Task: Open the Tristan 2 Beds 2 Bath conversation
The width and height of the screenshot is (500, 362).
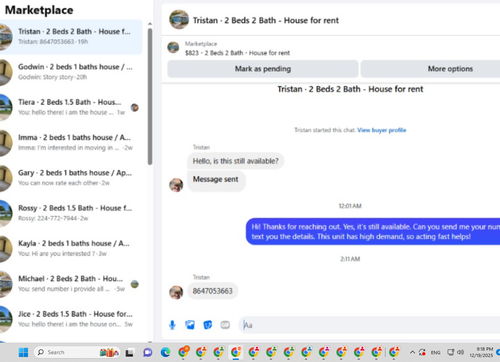Action: tap(71, 37)
